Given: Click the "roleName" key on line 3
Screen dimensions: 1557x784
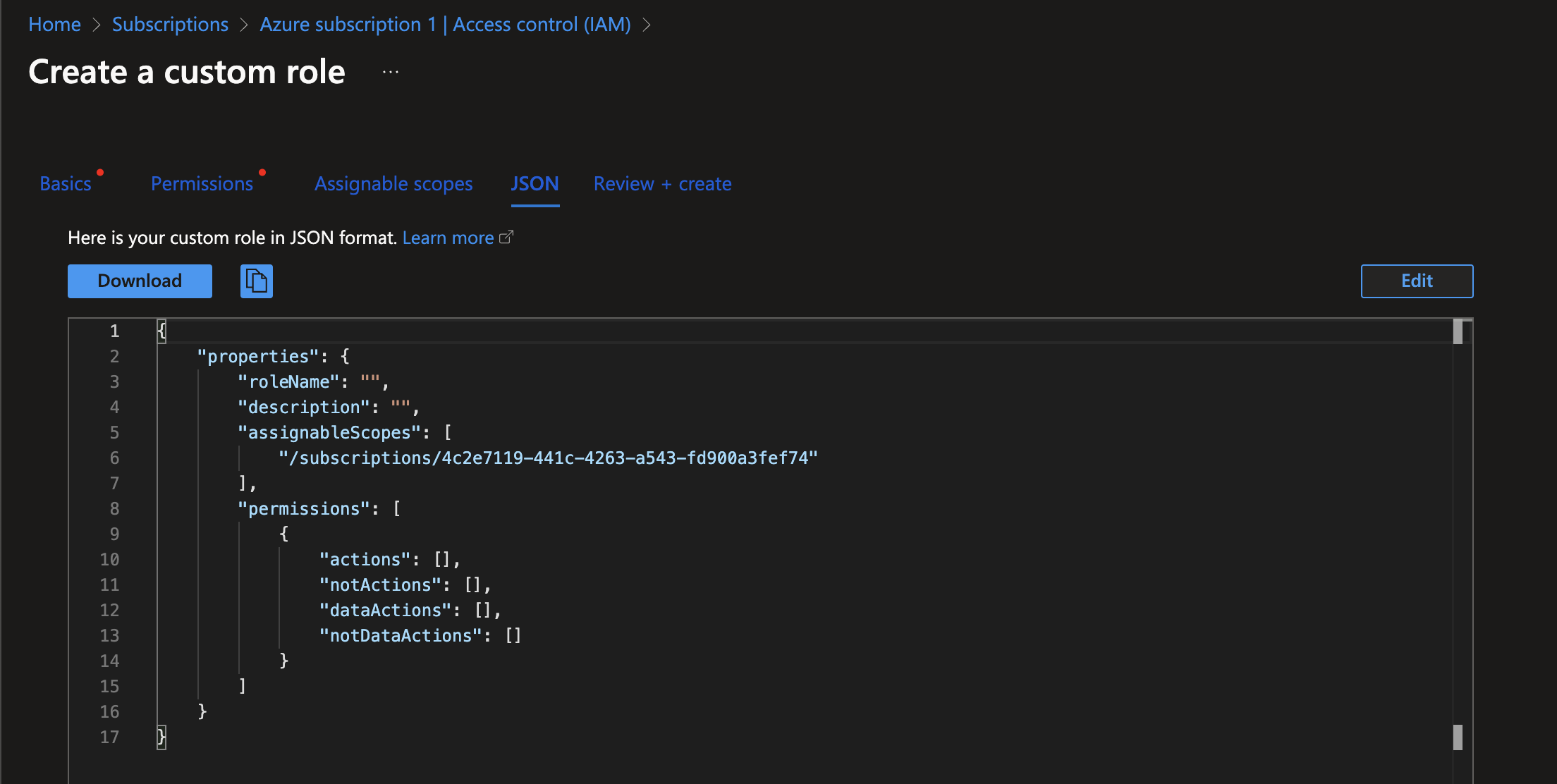Looking at the screenshot, I should tap(288, 382).
